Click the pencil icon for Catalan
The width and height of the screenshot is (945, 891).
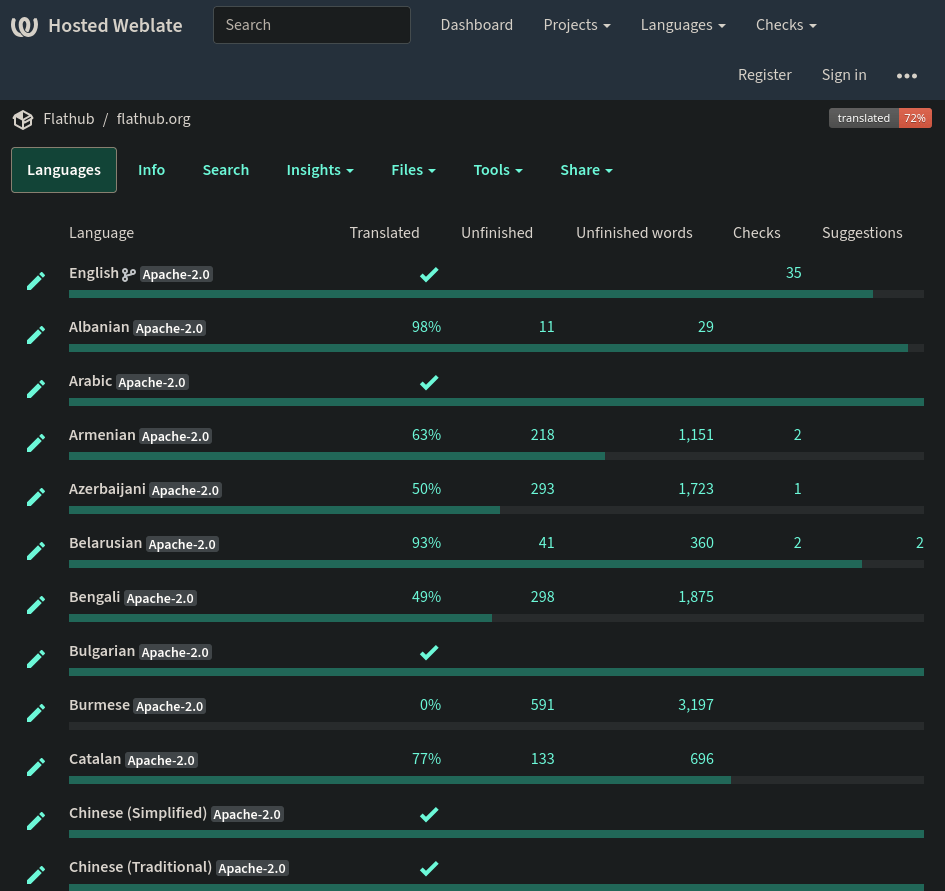tap(36, 767)
